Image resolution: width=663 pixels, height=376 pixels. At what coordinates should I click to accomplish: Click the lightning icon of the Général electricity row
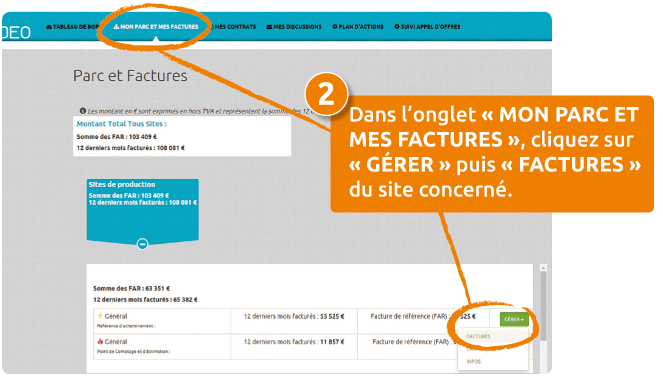pyautogui.click(x=100, y=316)
